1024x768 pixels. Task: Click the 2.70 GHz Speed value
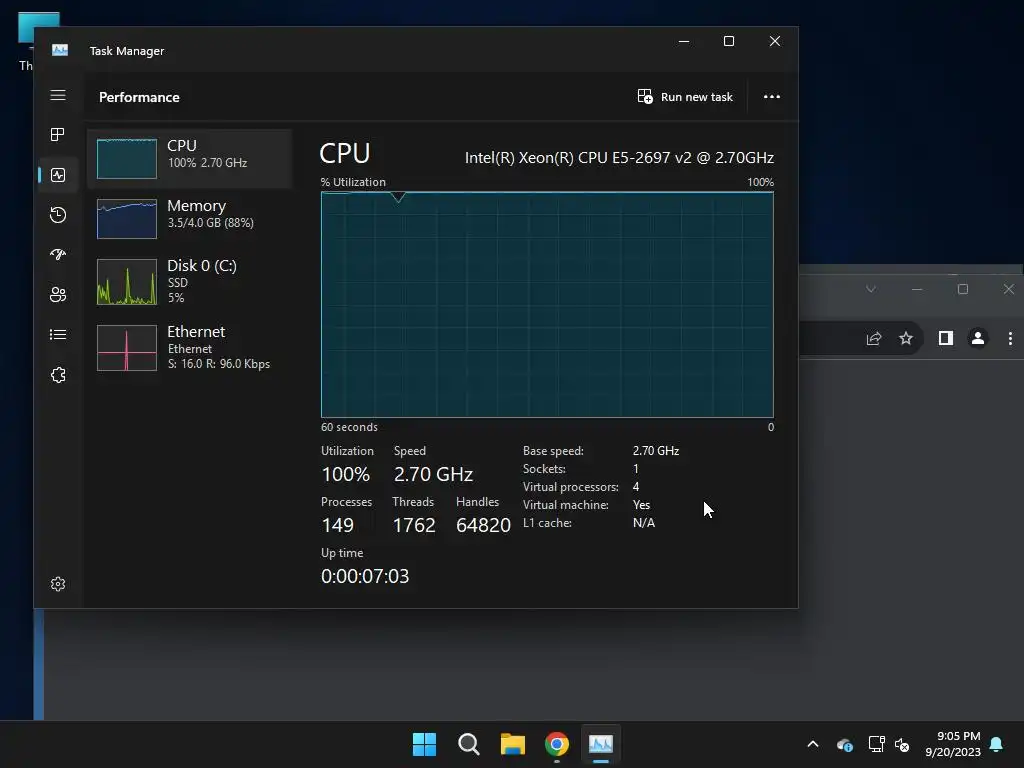click(433, 474)
